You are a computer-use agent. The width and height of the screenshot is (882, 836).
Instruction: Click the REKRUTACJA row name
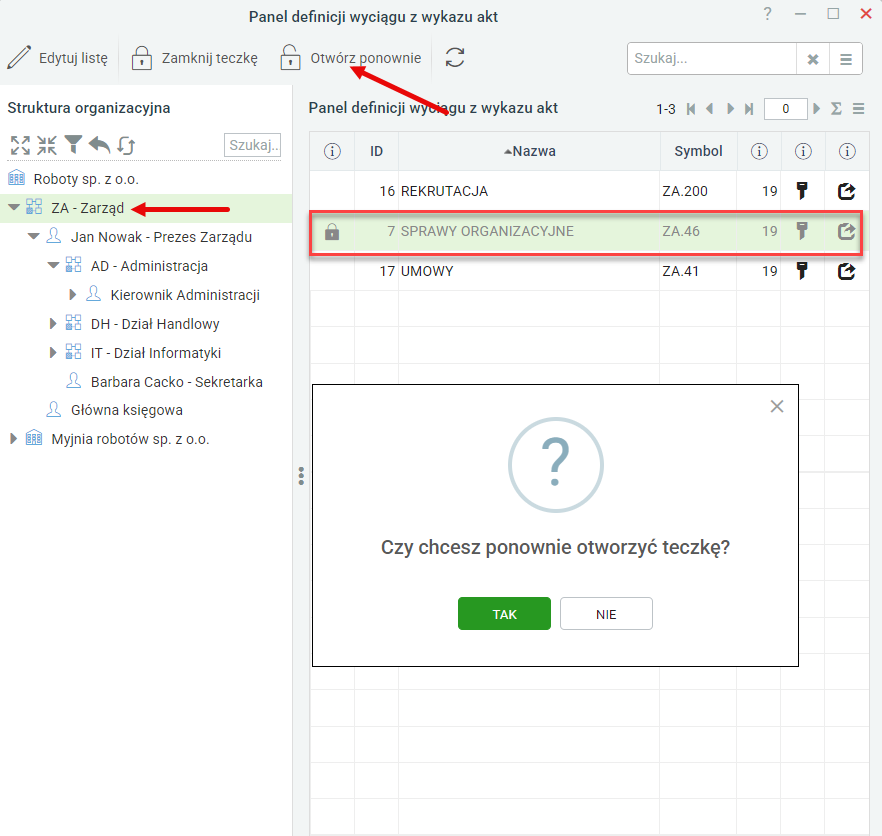[x=444, y=191]
